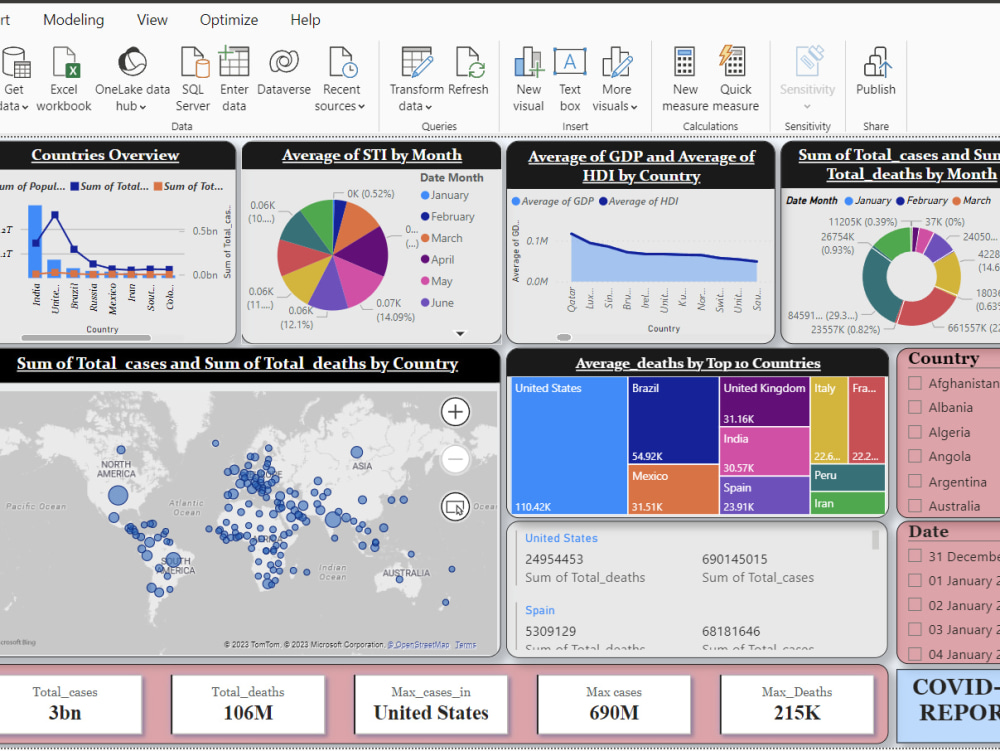The height and width of the screenshot is (751, 1000).
Task: Switch to the Help tab
Action: (x=305, y=19)
